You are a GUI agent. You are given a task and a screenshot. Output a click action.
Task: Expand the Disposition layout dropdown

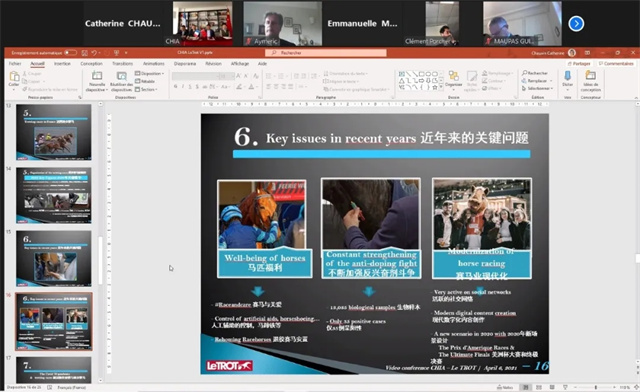point(149,74)
